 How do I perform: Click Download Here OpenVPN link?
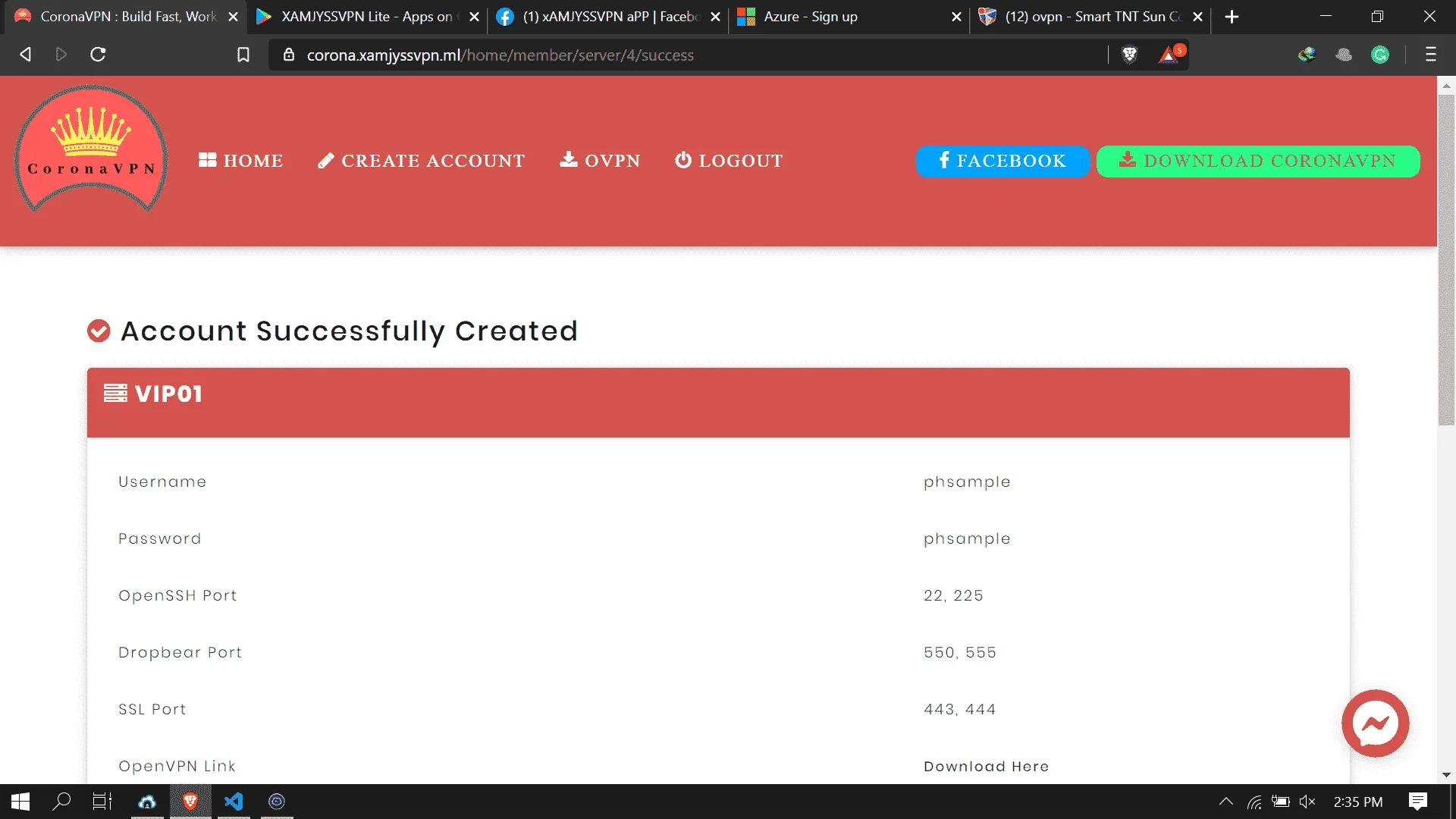point(986,767)
